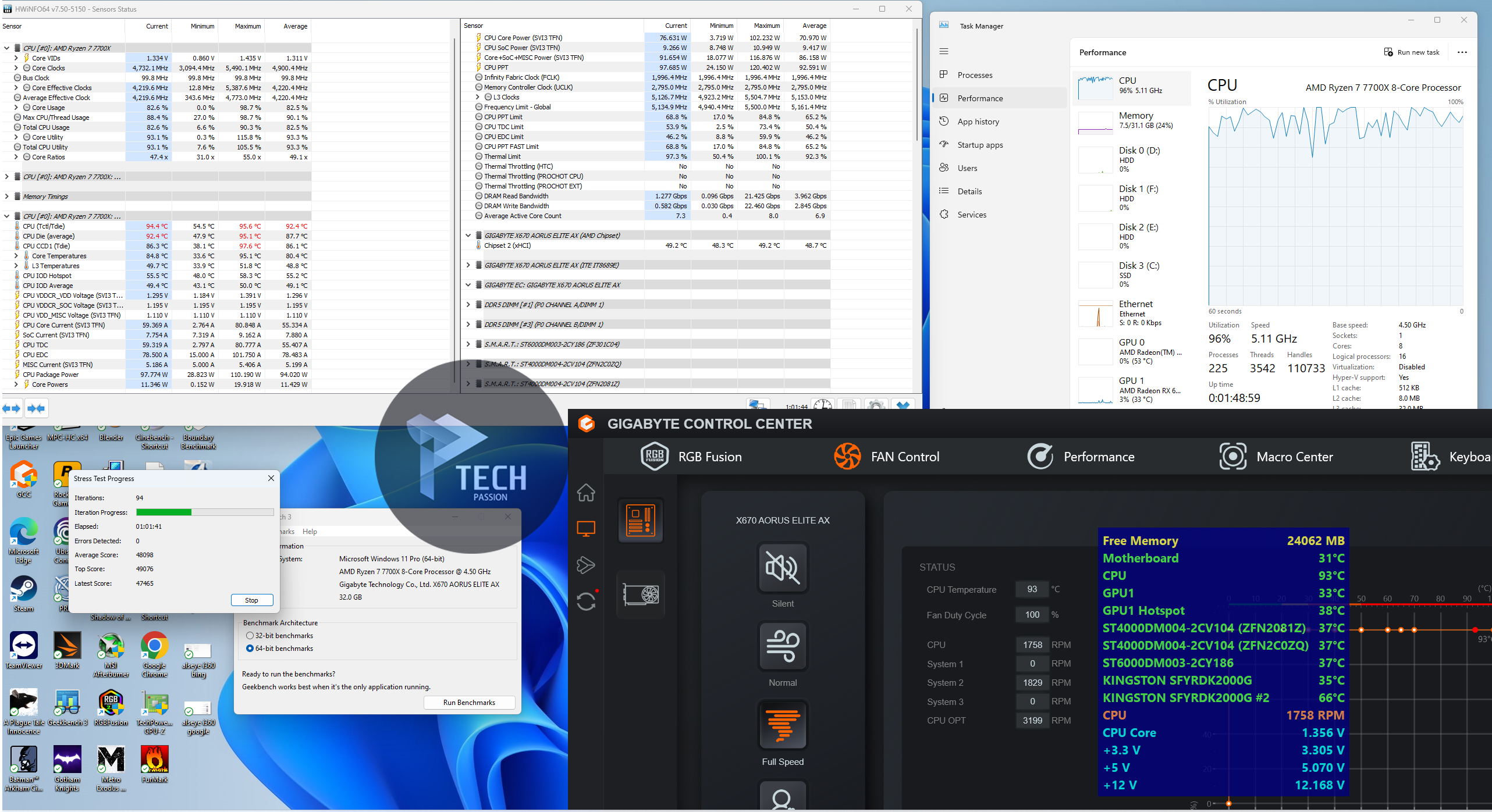Expand the Memory Timings sensor group
Screen dimensions: 1492x812
(7, 197)
